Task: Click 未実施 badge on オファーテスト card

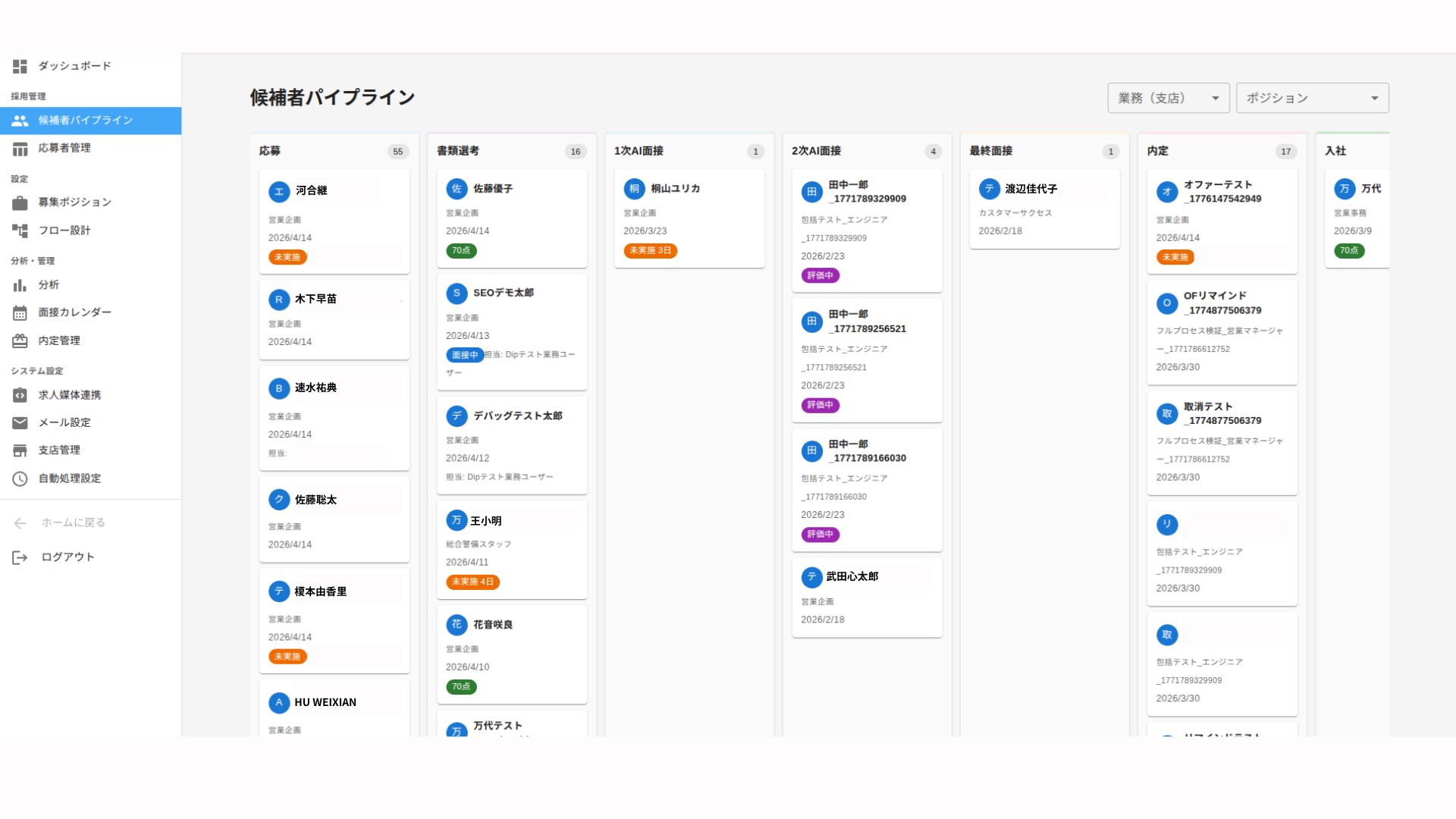Action: click(x=1175, y=258)
